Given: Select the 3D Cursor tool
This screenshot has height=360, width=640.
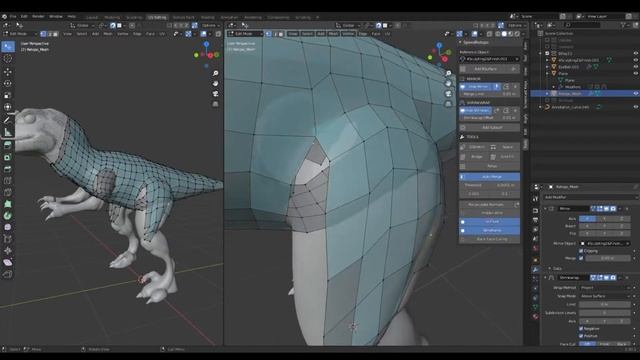Looking at the screenshot, I should click(8, 59).
